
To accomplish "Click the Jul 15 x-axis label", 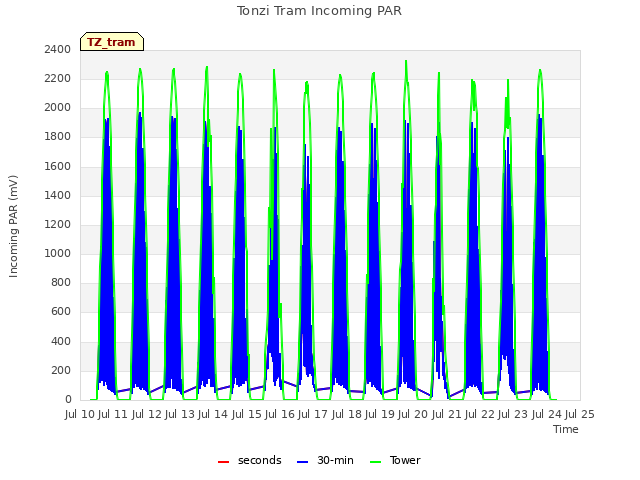I will point(247,415).
